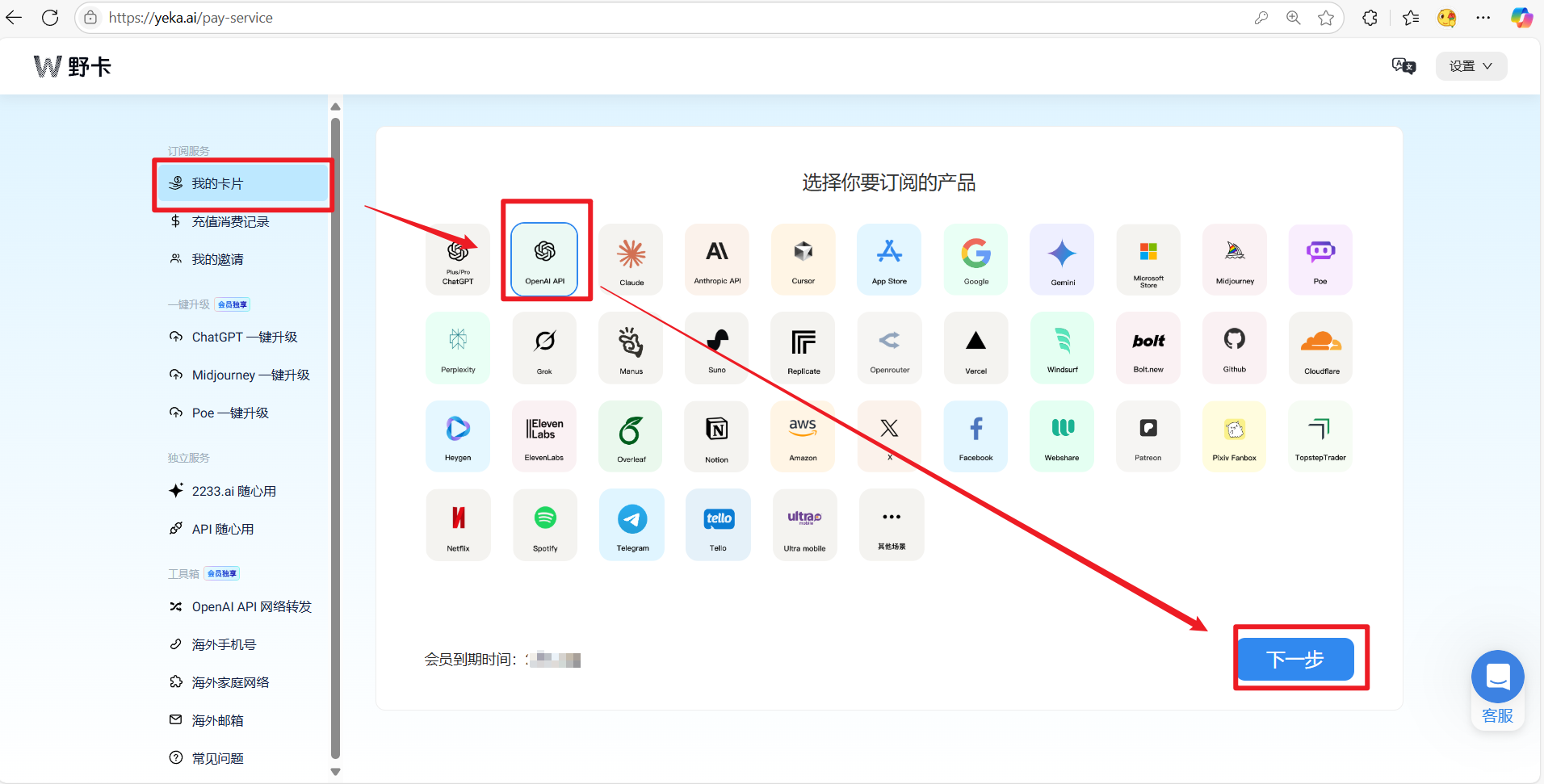Select the Webshare product card
The width and height of the screenshot is (1544, 784).
[1062, 436]
